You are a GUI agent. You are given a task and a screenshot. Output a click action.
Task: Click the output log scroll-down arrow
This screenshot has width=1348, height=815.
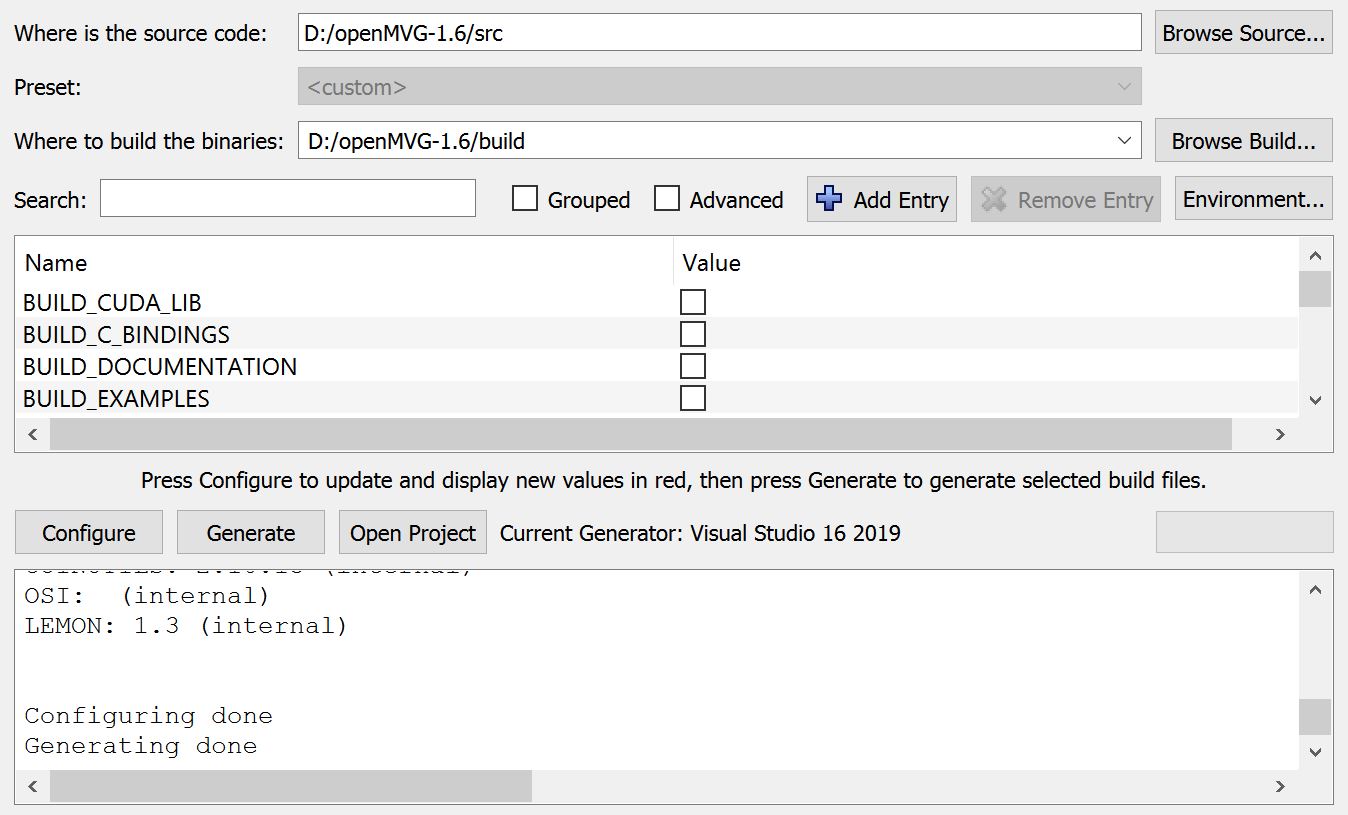pyautogui.click(x=1315, y=752)
